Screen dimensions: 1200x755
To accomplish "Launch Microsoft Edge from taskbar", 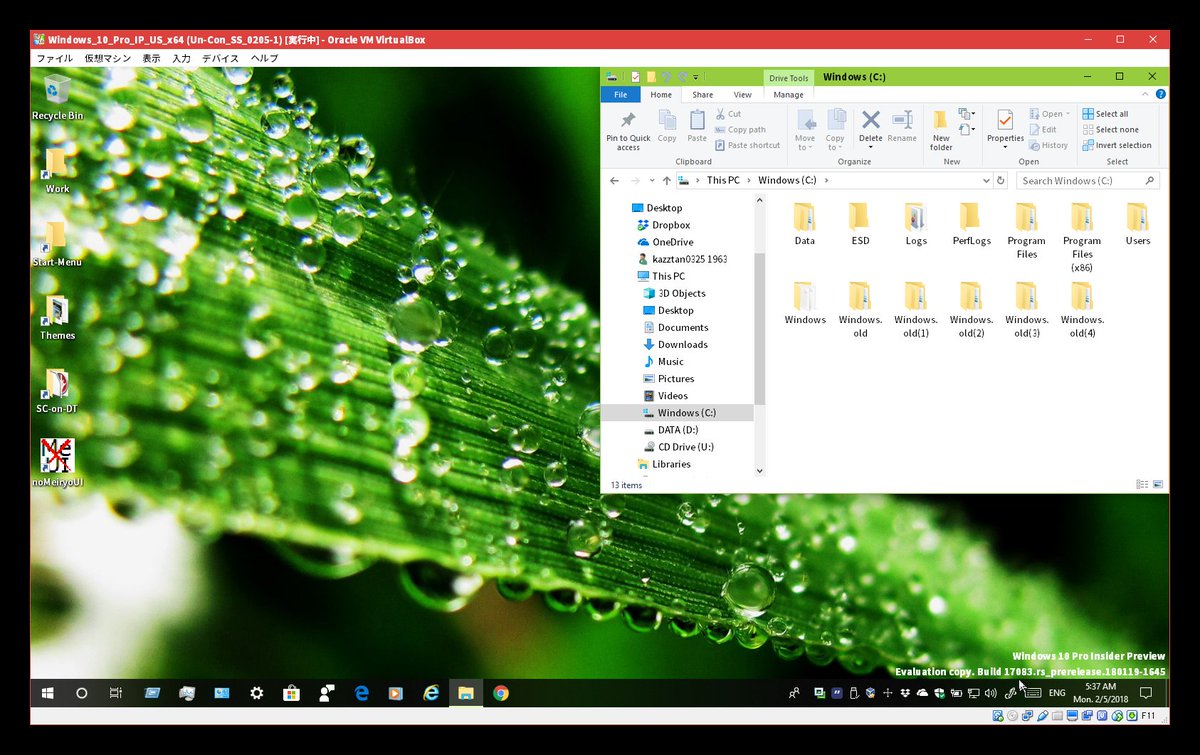I will coord(362,692).
